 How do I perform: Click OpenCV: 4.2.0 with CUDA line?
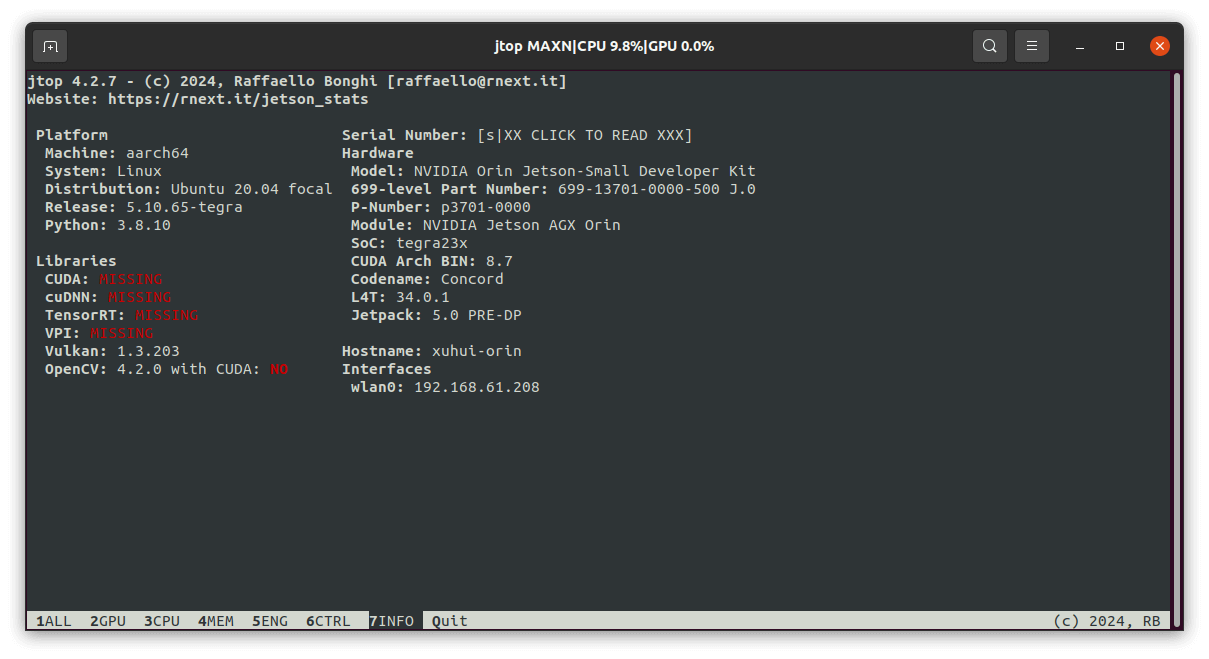[x=166, y=369]
